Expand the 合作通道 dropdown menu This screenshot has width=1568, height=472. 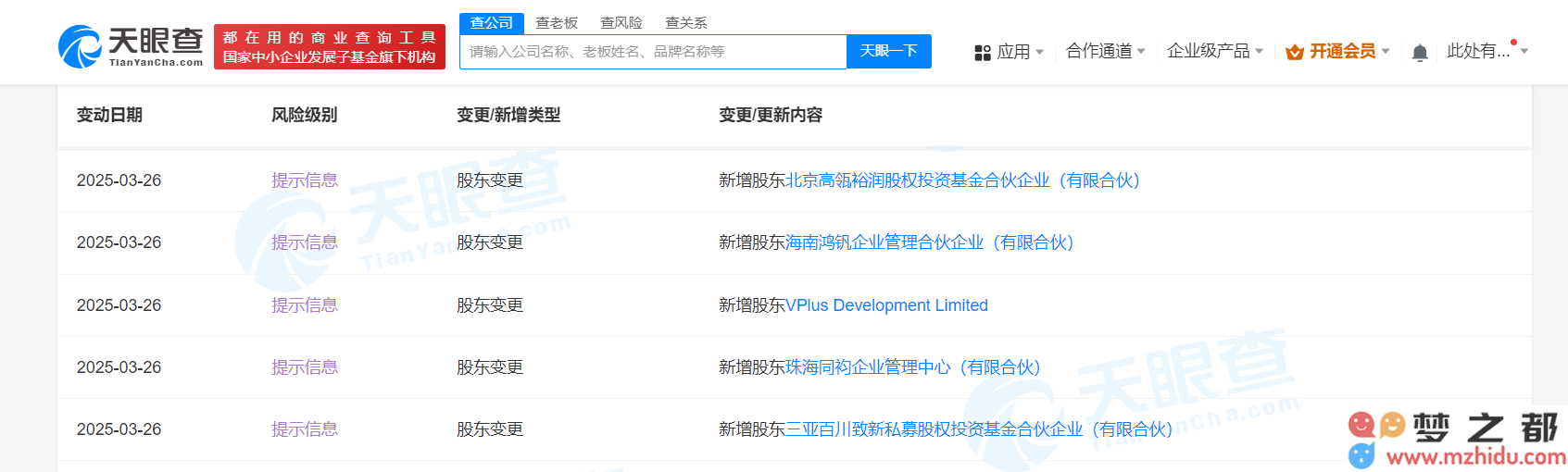(x=1106, y=51)
